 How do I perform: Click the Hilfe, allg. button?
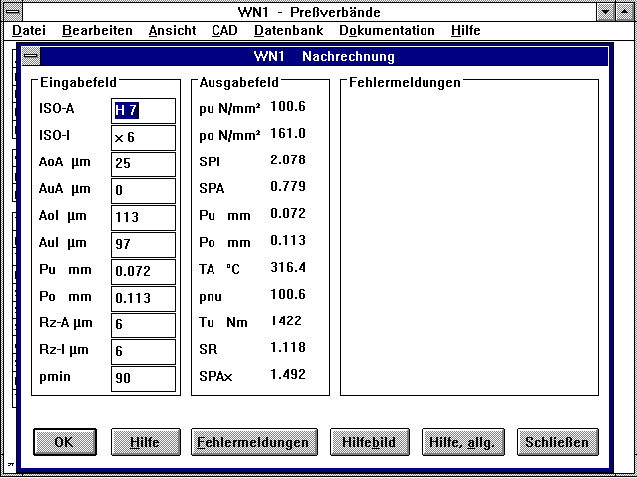(x=461, y=441)
